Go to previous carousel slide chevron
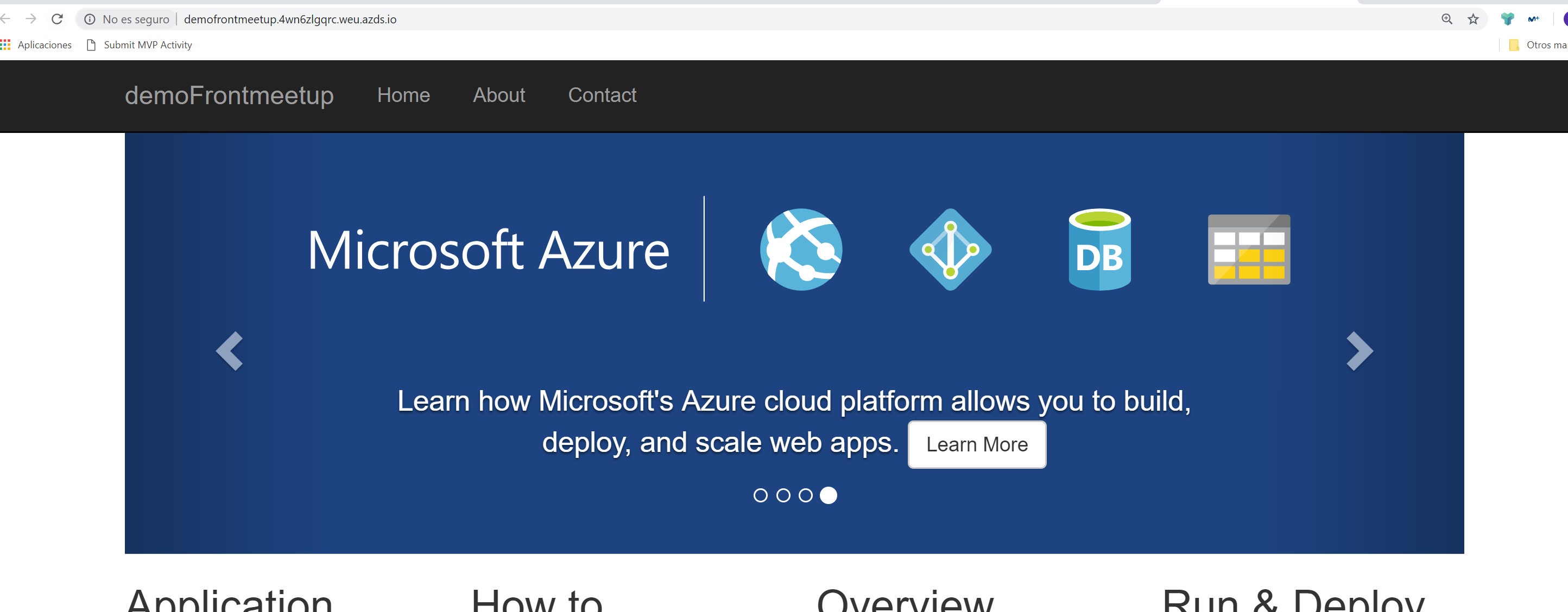This screenshot has width=1568, height=612. [230, 351]
